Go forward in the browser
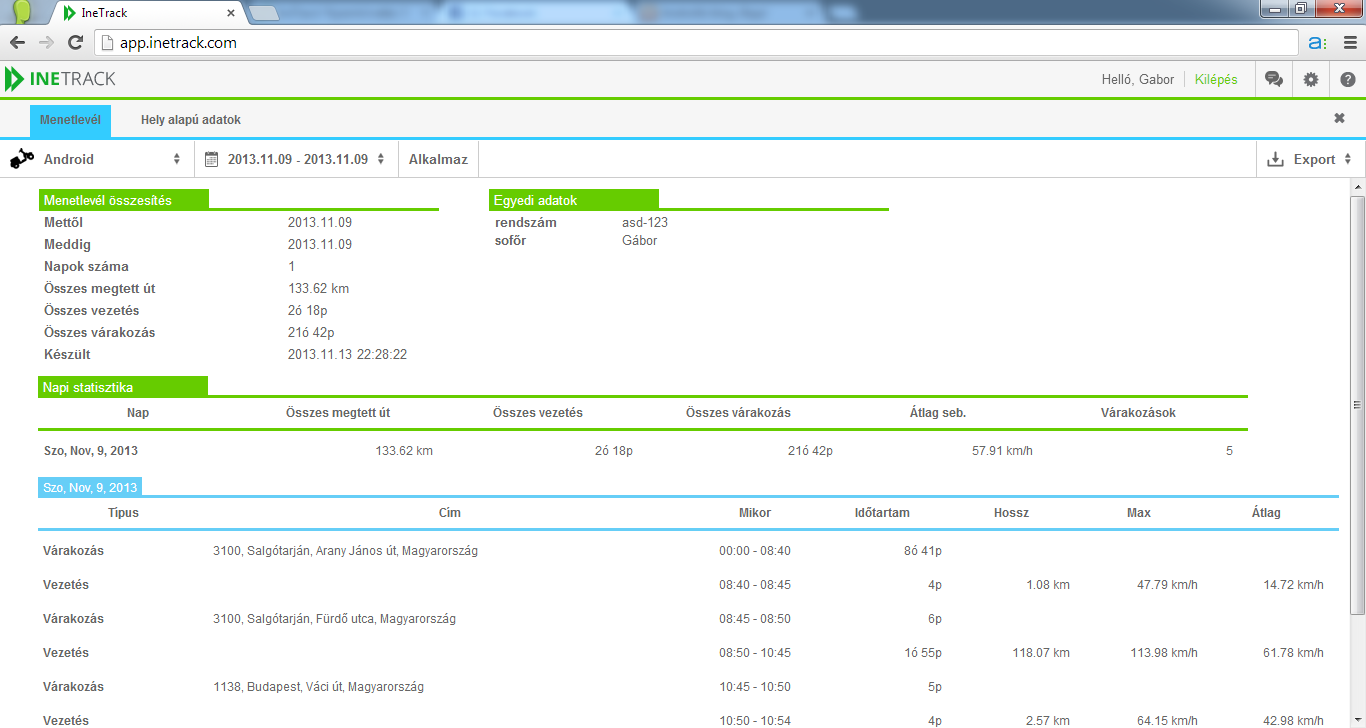Screen dimensions: 1366x728 46,43
